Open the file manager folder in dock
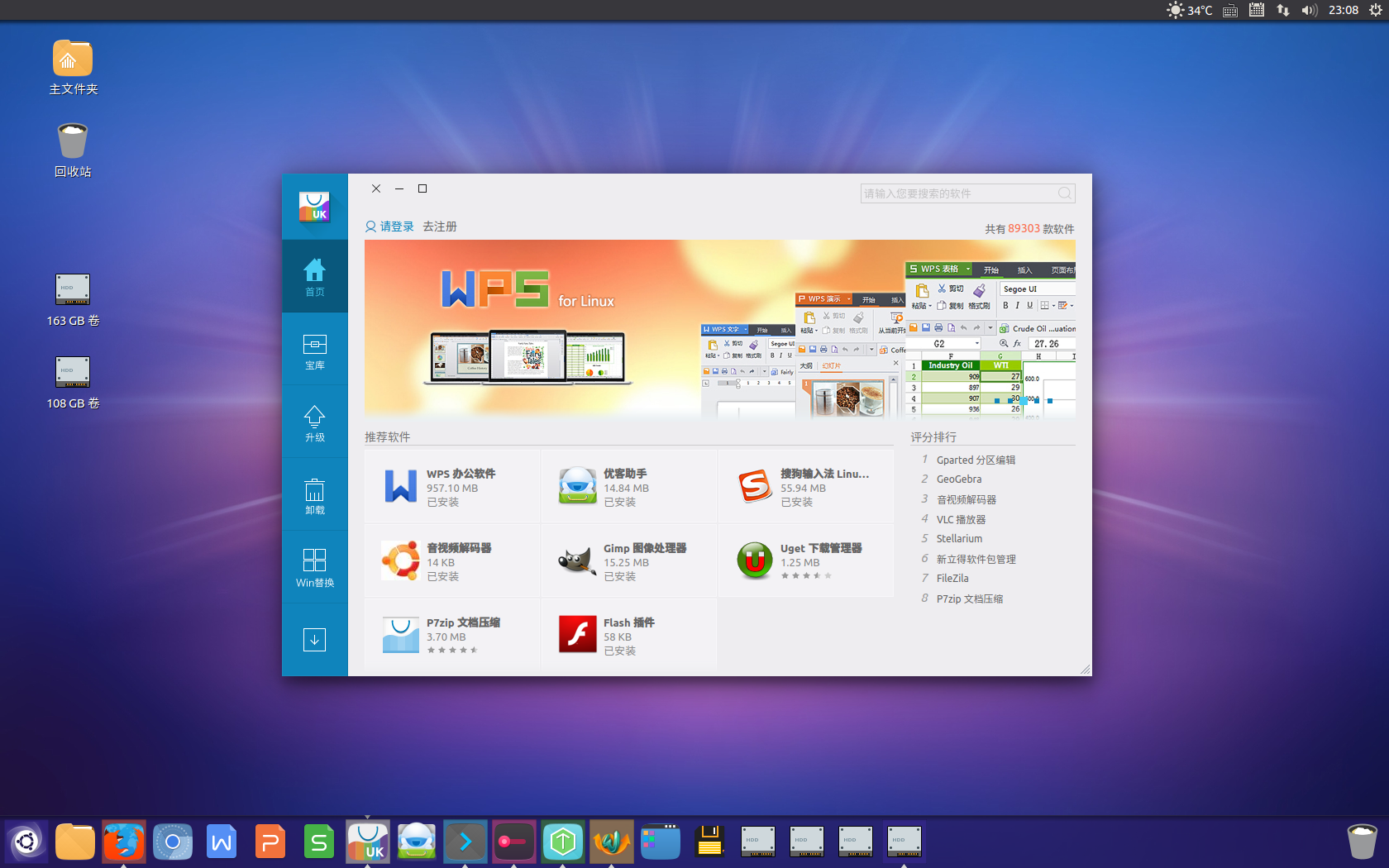Screen dimensions: 1389x868 pos(75,842)
